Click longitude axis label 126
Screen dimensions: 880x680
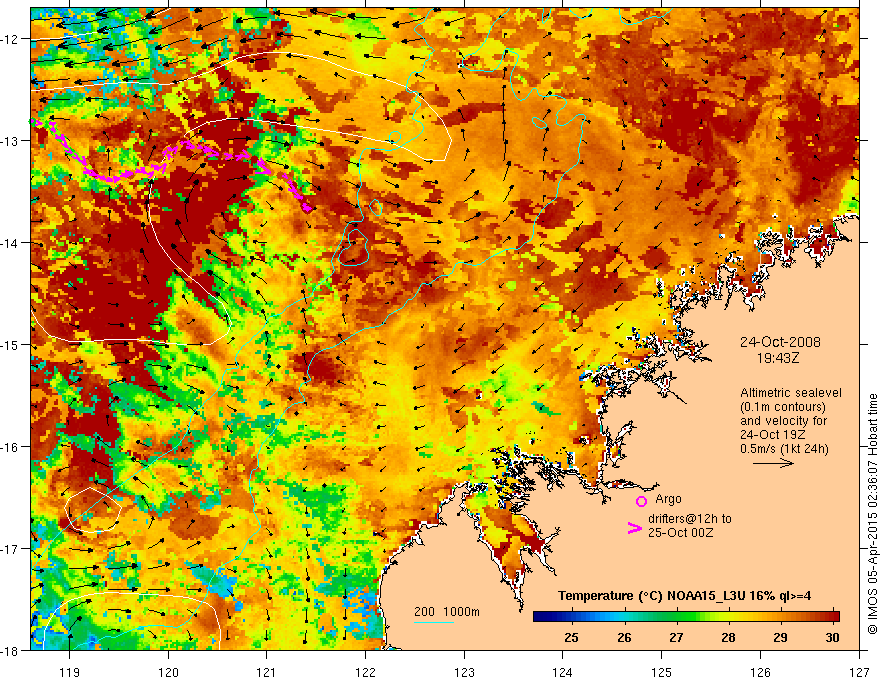tap(760, 672)
